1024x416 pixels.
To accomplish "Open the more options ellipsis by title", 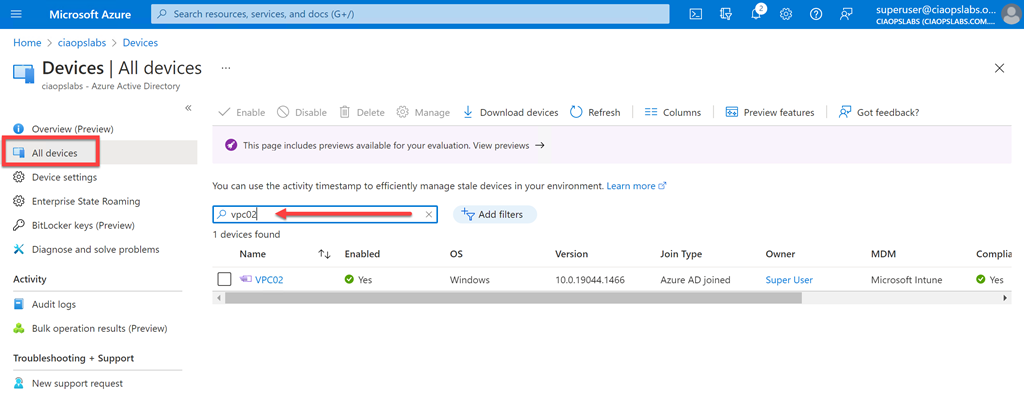I will click(x=226, y=68).
